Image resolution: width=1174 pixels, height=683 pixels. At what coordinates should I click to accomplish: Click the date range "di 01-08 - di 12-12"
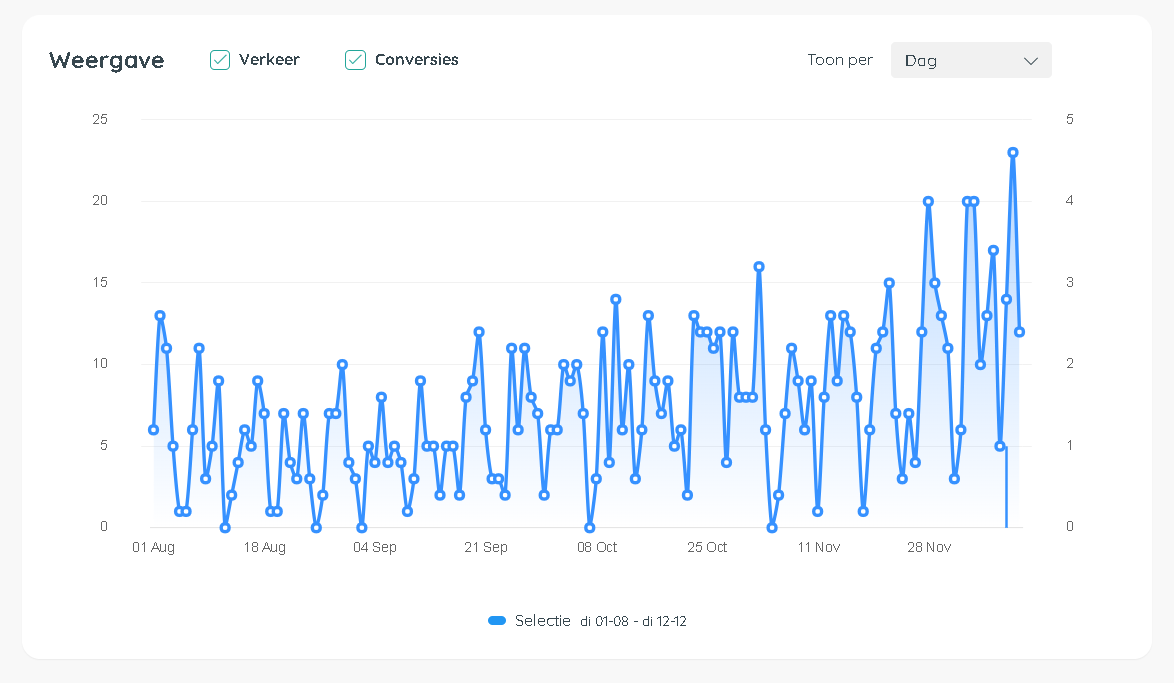(633, 622)
